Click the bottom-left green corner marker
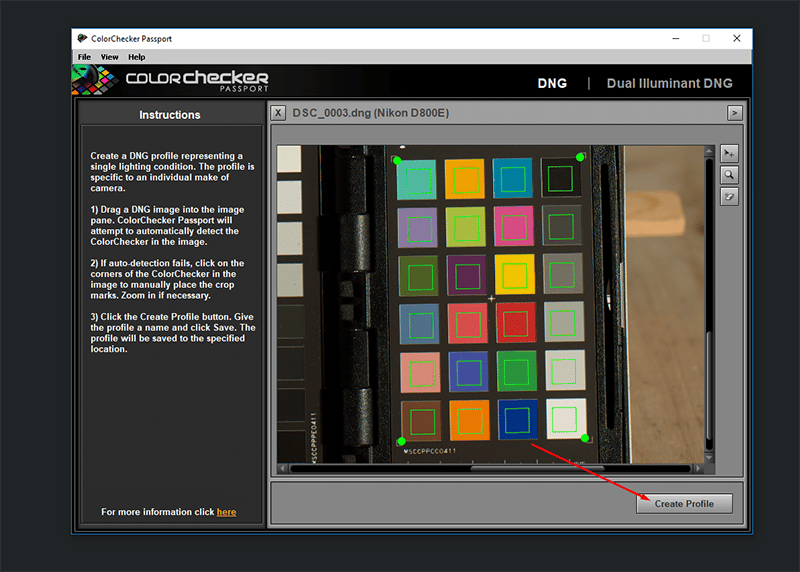Image resolution: width=800 pixels, height=572 pixels. click(x=402, y=441)
